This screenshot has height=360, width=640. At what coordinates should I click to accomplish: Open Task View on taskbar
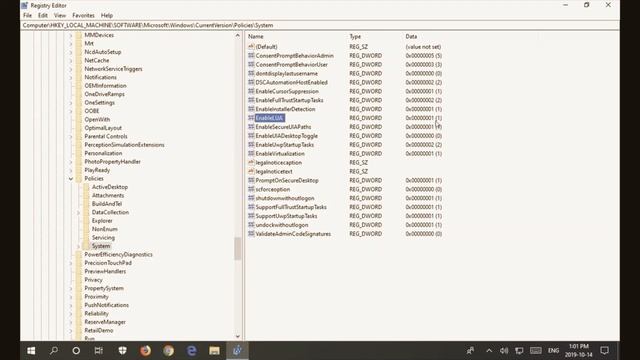click(98, 351)
